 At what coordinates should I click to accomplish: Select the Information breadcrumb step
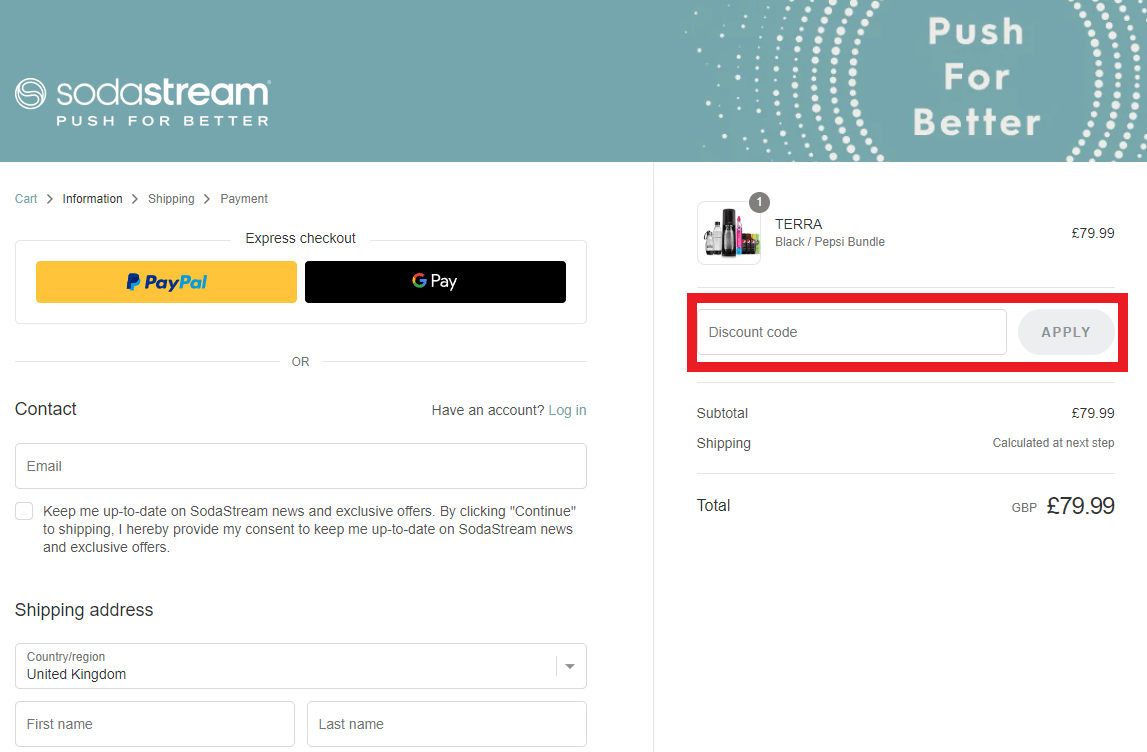92,199
